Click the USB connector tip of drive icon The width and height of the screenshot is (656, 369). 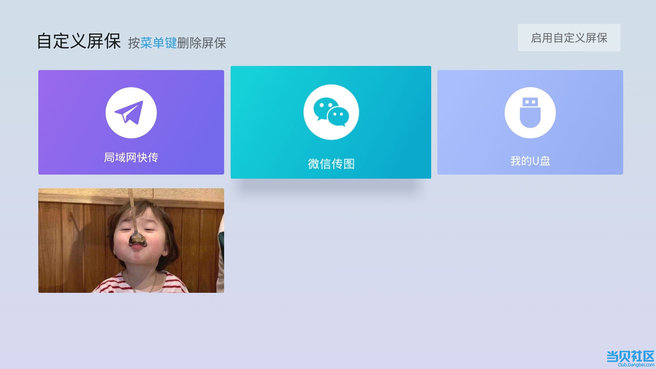pos(530,102)
